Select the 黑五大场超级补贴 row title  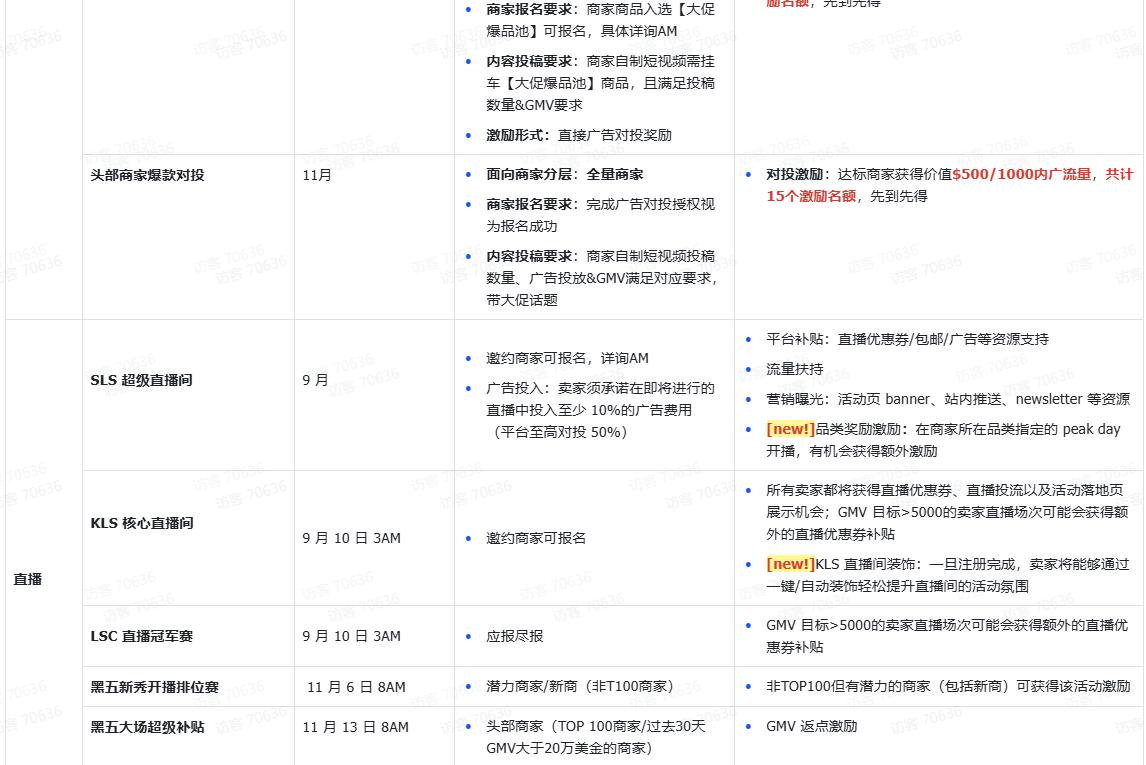[147, 727]
